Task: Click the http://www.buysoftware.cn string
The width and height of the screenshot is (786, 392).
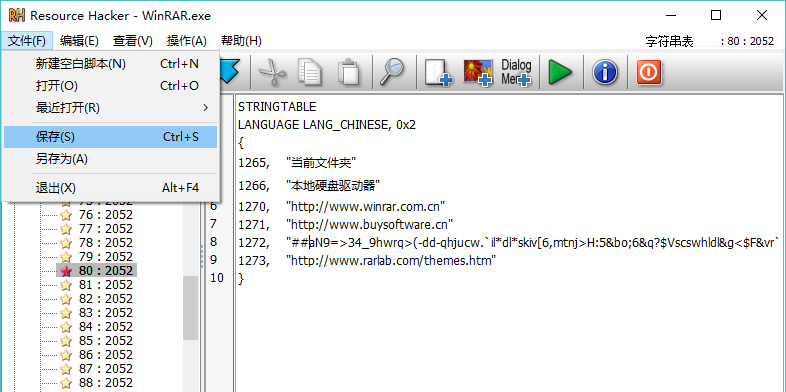Action: (369, 224)
